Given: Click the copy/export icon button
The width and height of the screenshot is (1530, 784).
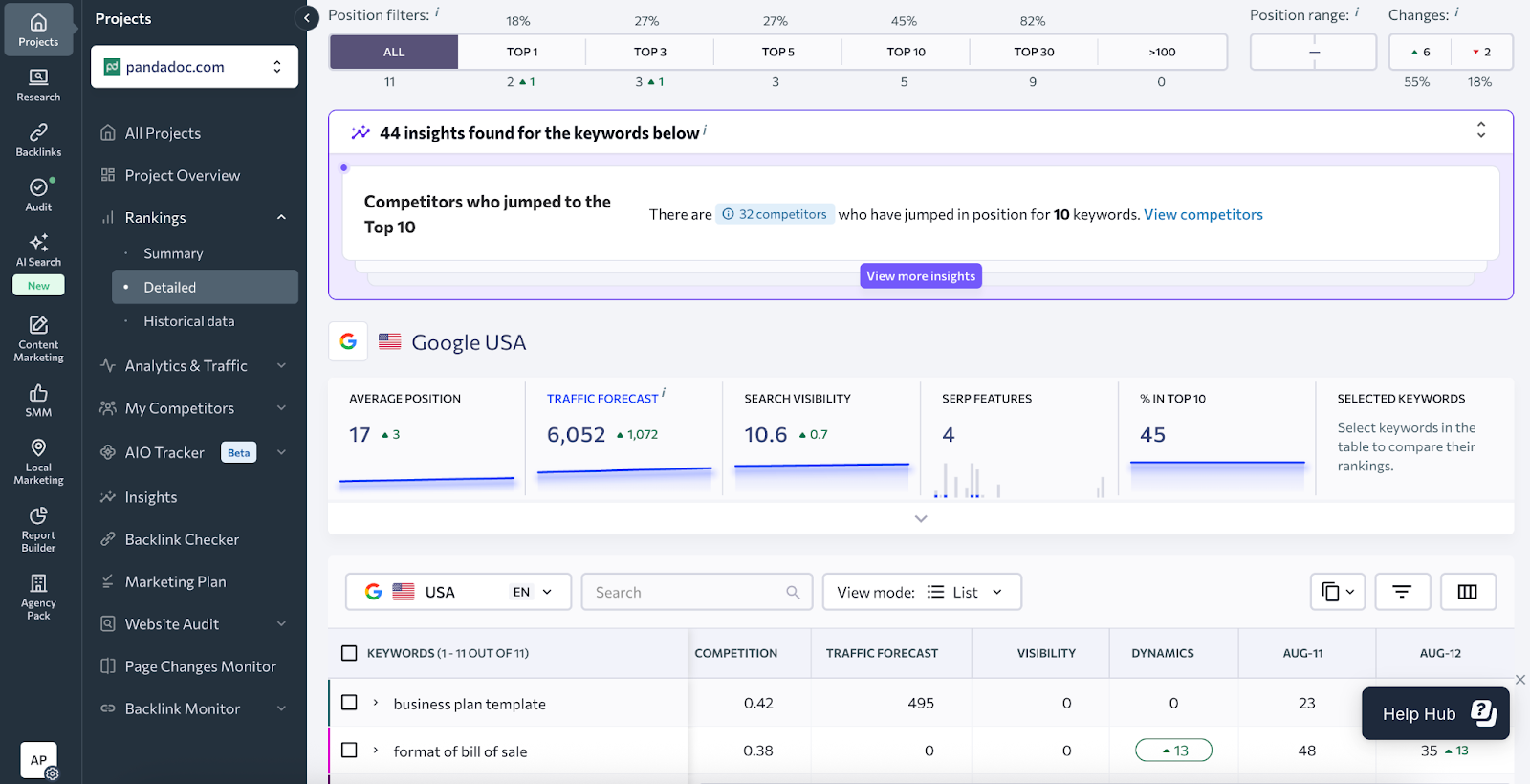Looking at the screenshot, I should pos(1337,592).
